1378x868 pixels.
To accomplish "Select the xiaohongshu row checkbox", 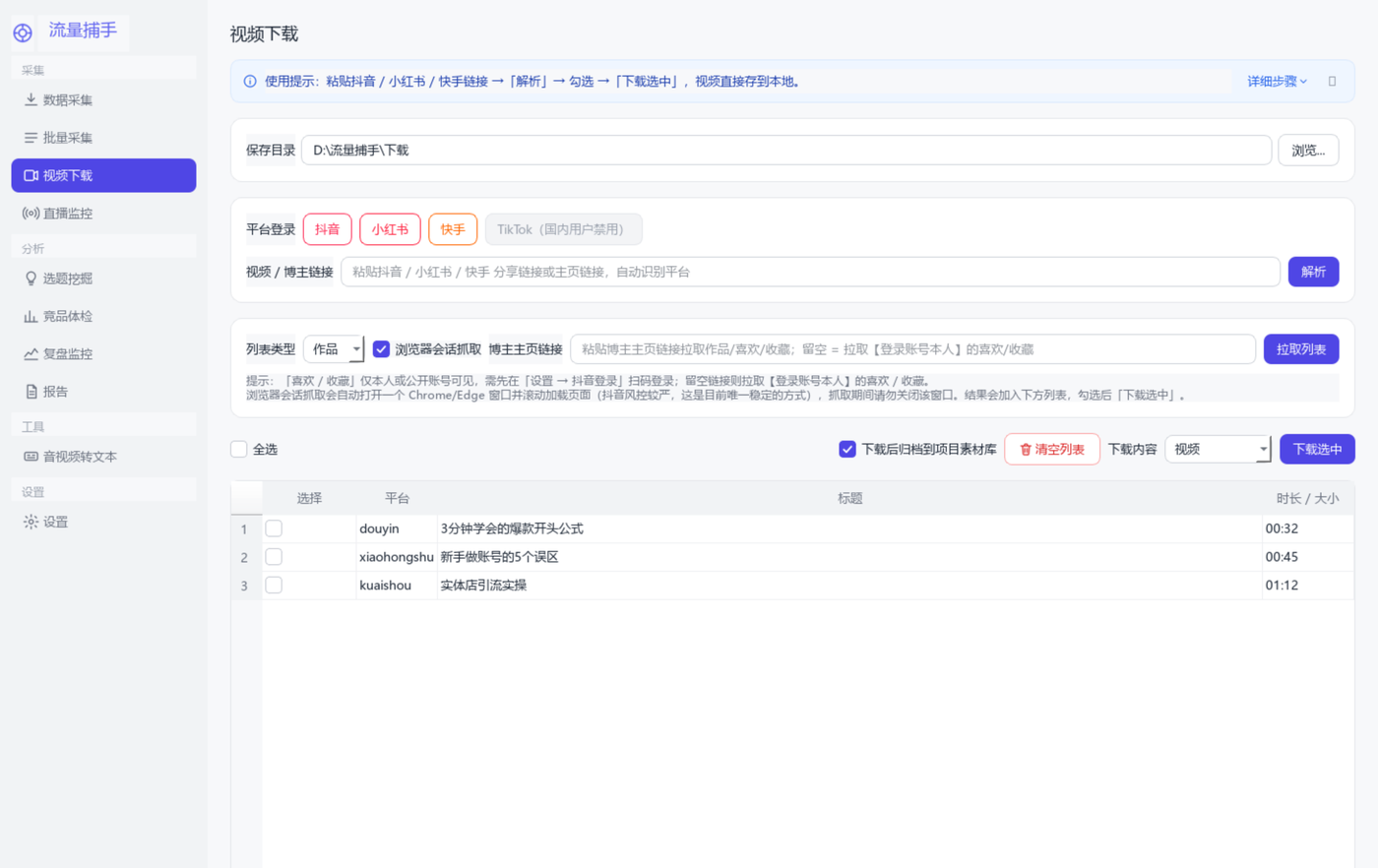I will click(x=274, y=557).
